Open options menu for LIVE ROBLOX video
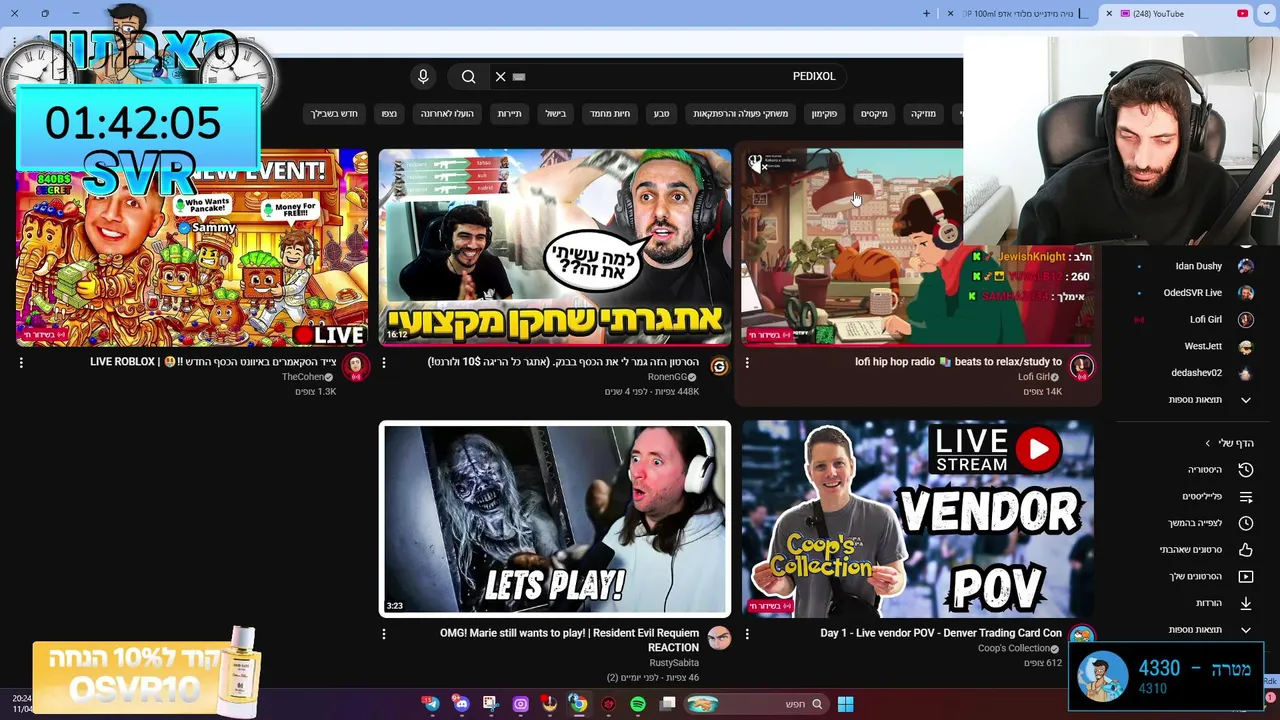This screenshot has height=720, width=1280. (21, 363)
